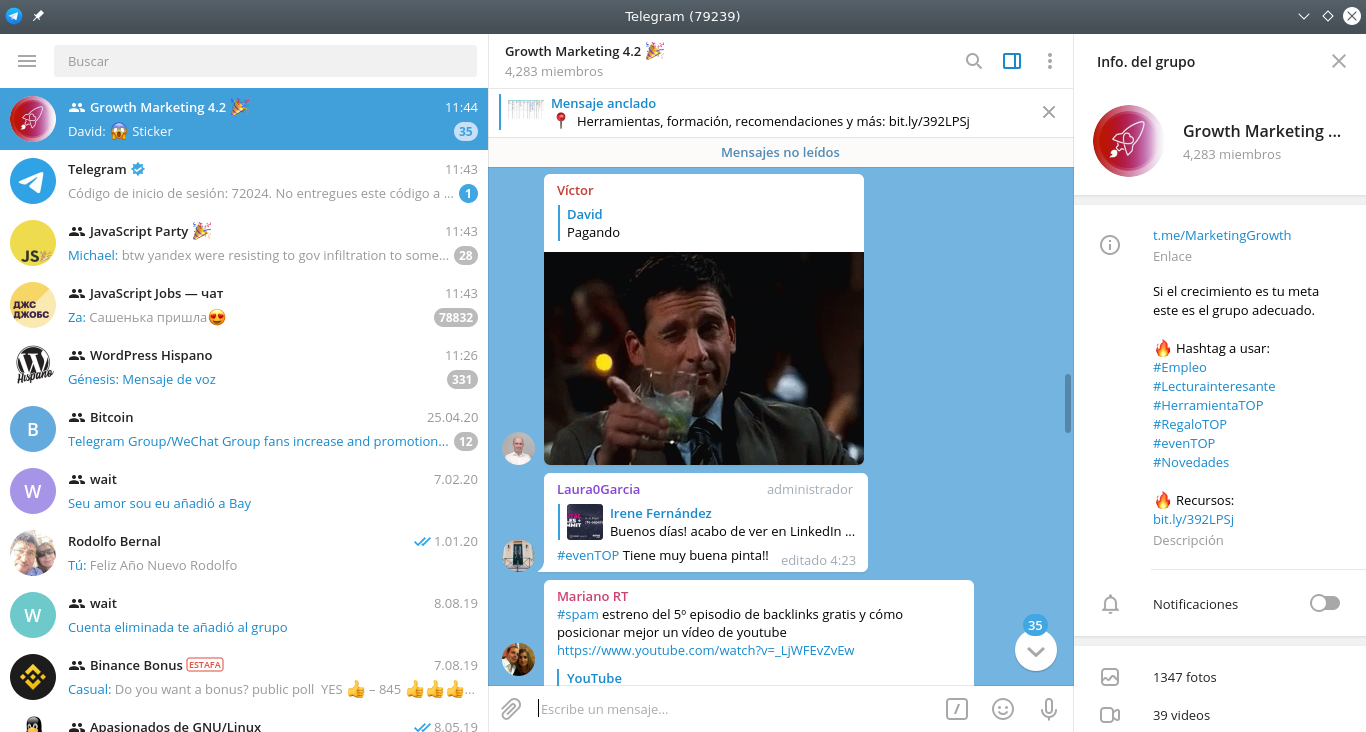
Task: Open the JavaScript Jobs — чат group
Action: (x=244, y=305)
